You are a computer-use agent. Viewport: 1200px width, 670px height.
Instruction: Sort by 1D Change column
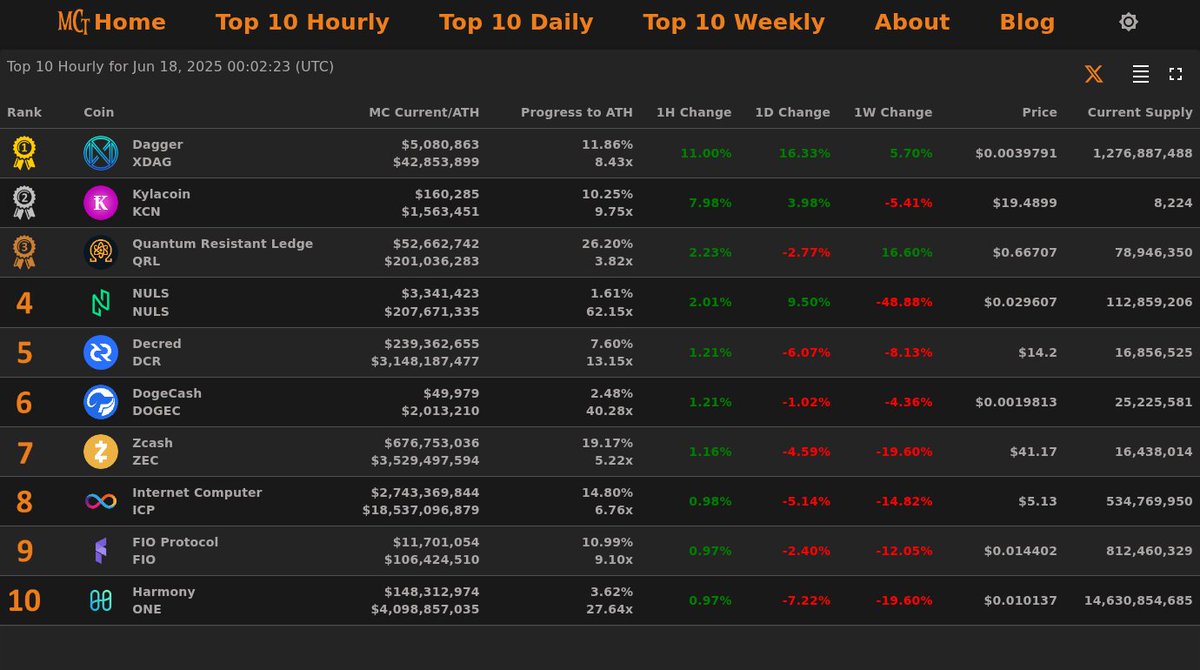coord(792,113)
